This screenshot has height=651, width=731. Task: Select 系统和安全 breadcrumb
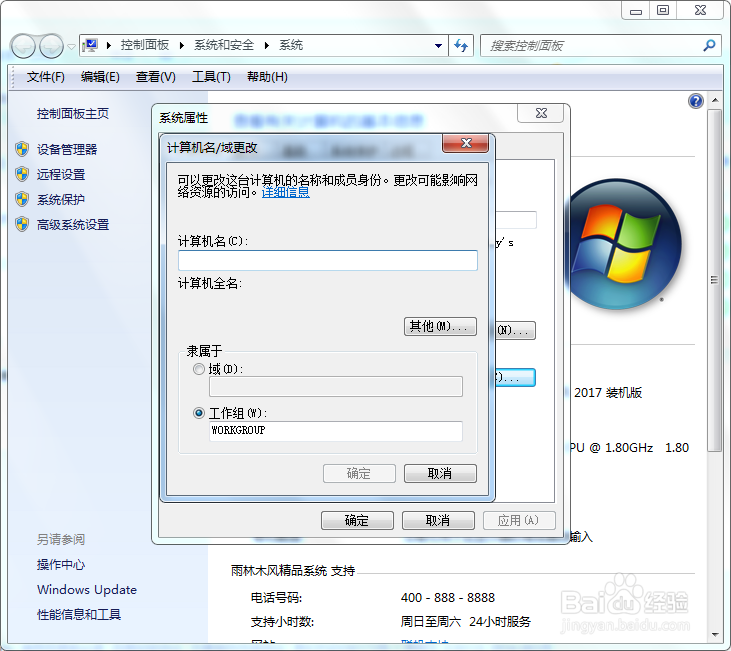click(x=224, y=45)
